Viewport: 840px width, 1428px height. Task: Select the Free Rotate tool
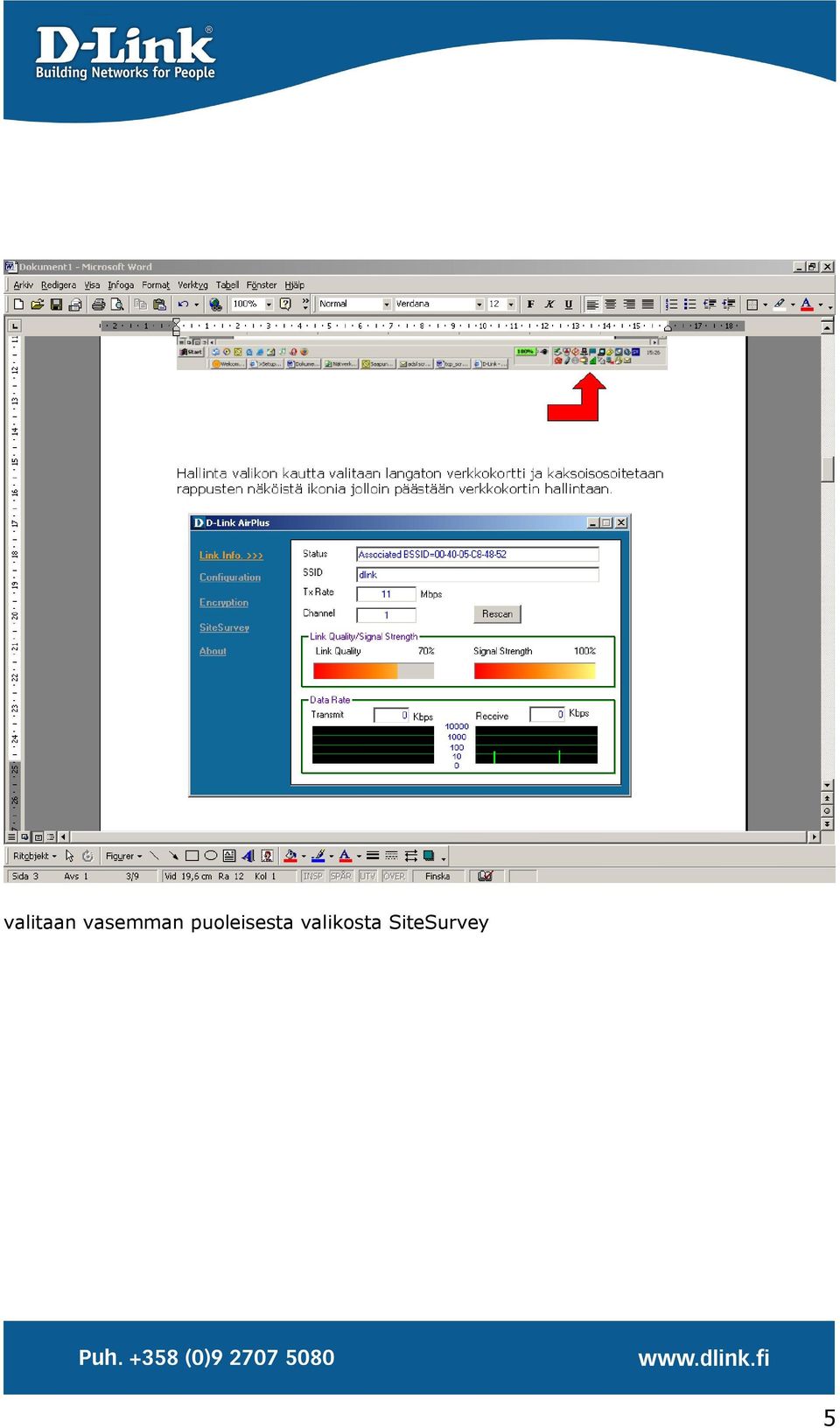[x=87, y=856]
